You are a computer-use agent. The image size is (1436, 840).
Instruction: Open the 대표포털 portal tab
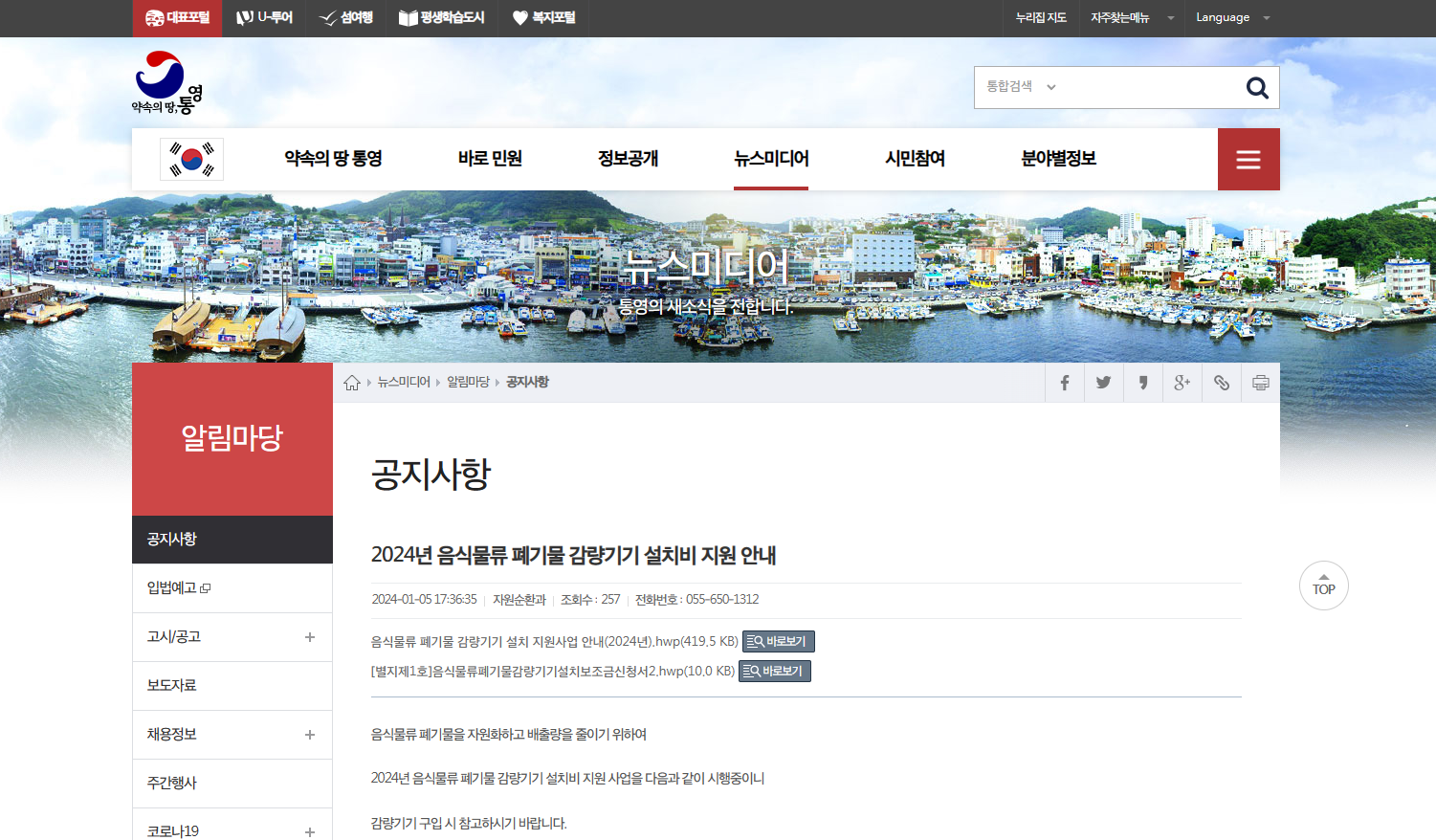click(177, 18)
